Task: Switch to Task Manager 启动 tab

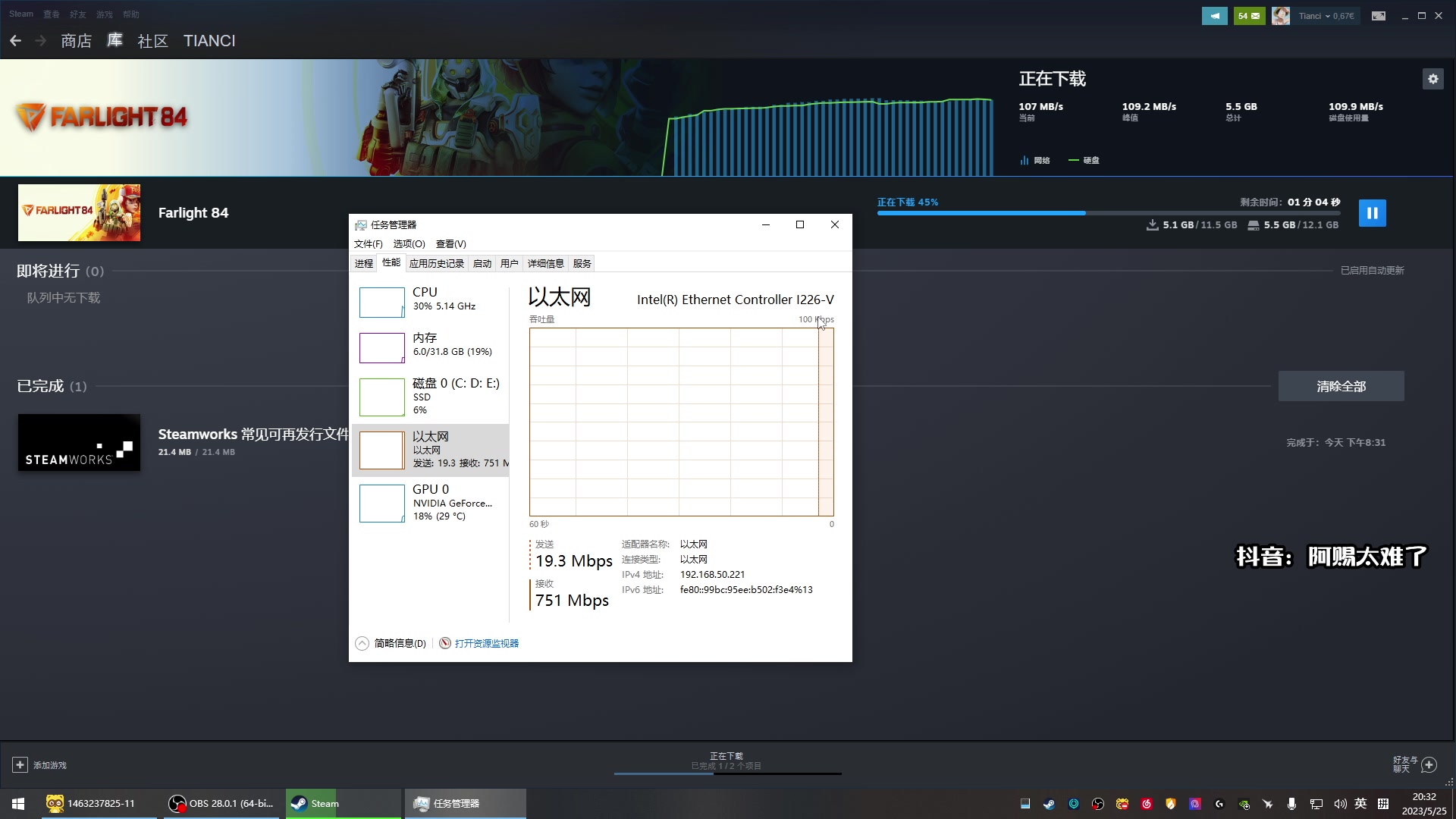Action: [x=482, y=264]
